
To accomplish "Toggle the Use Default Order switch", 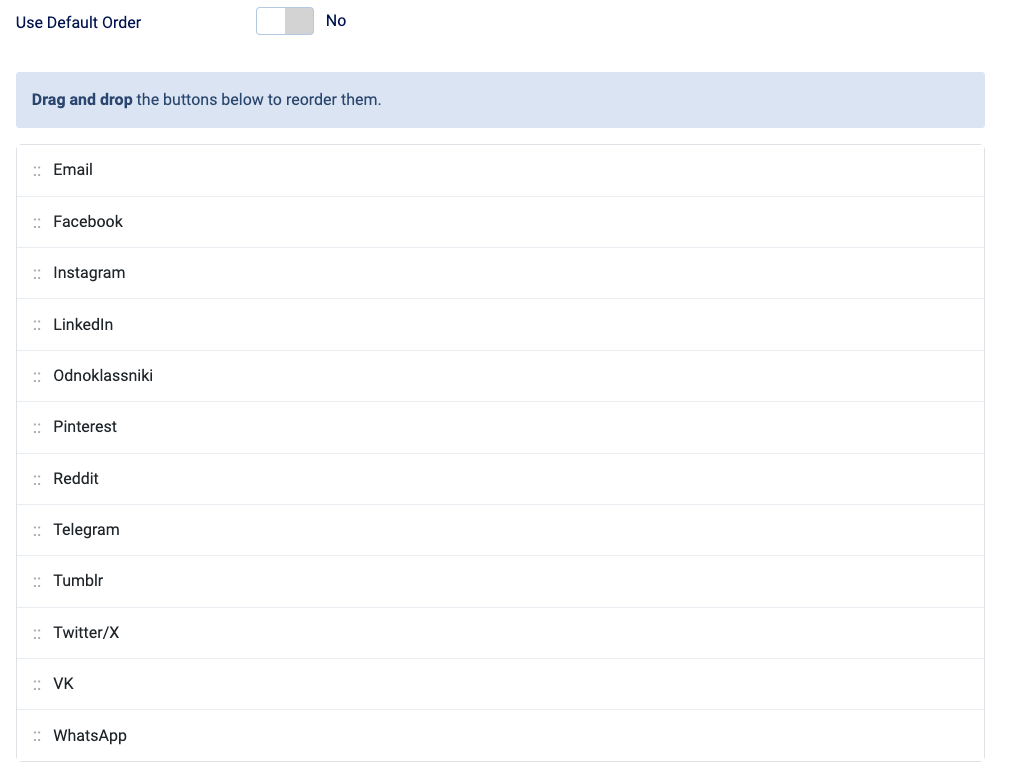I will click(285, 21).
